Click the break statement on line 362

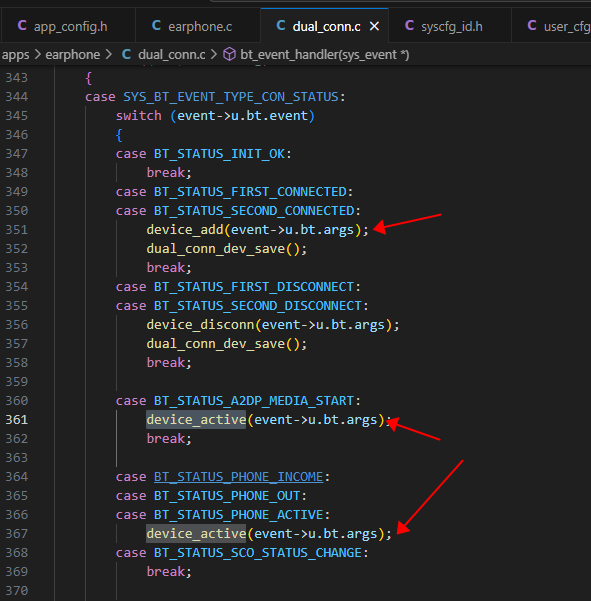pos(169,438)
